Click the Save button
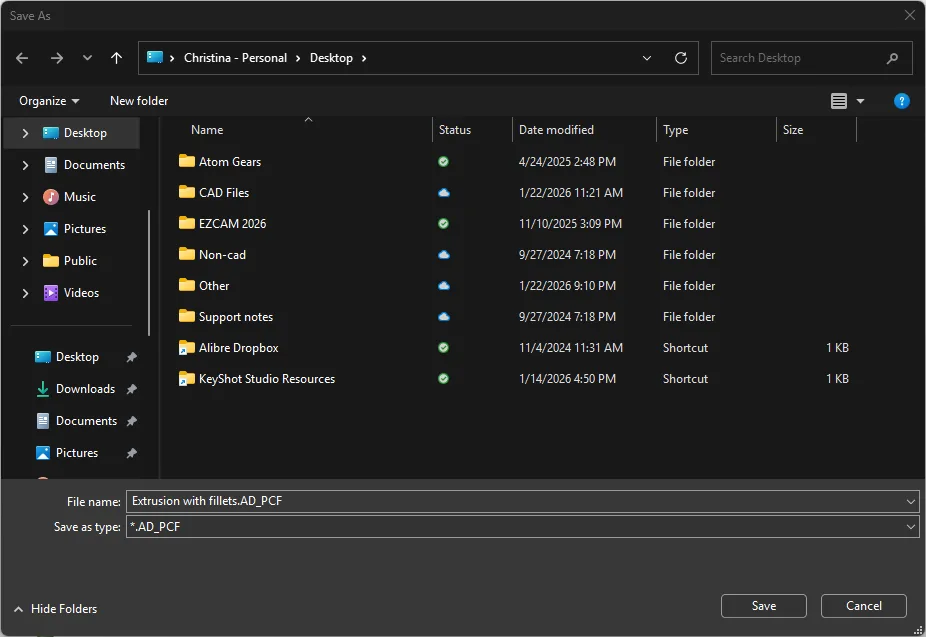Viewport: 926px width, 637px height. click(764, 606)
